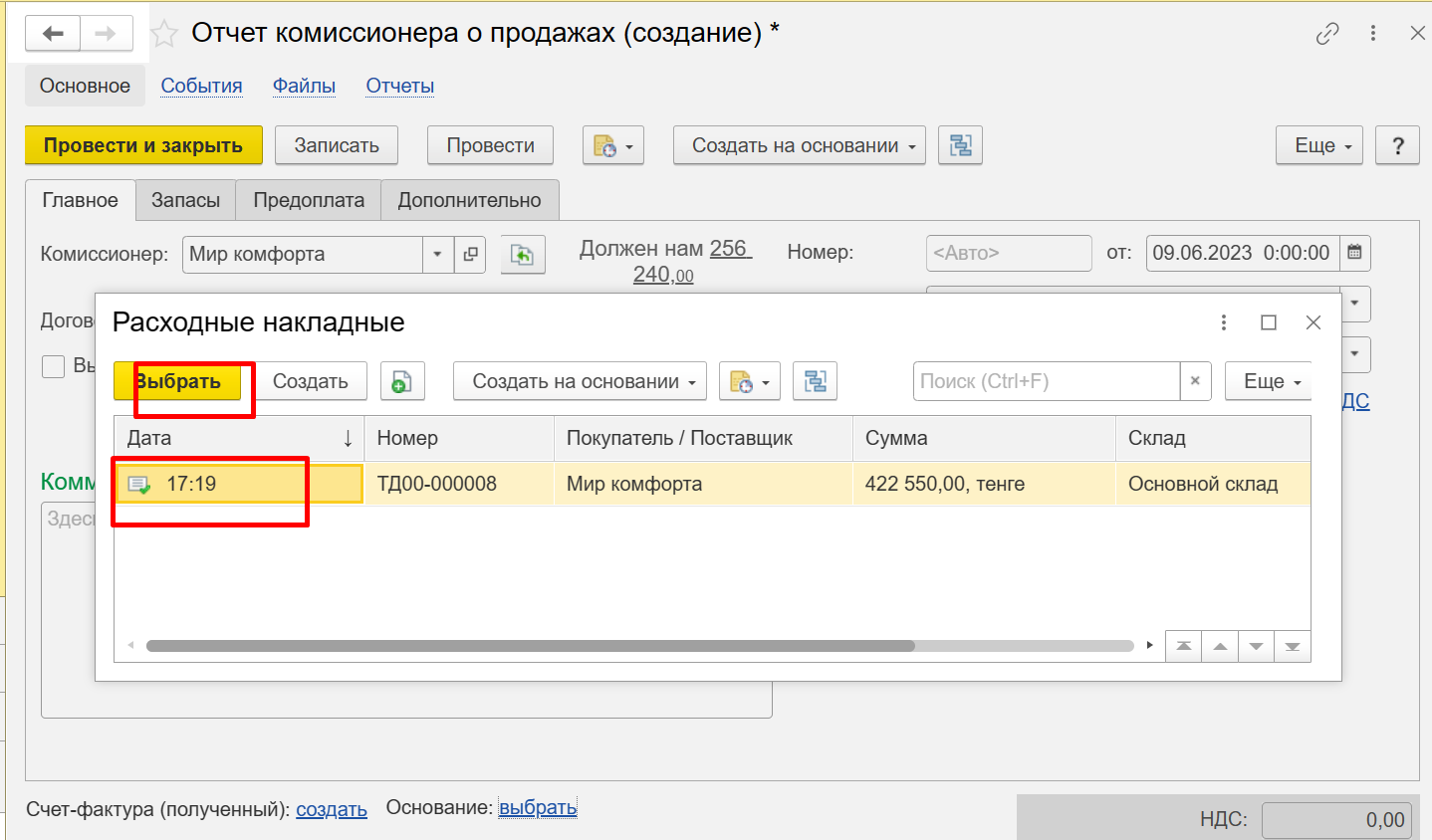Open the Создать на основании dropdown in the dialog
Screen dimensions: 1432x840
(580, 381)
